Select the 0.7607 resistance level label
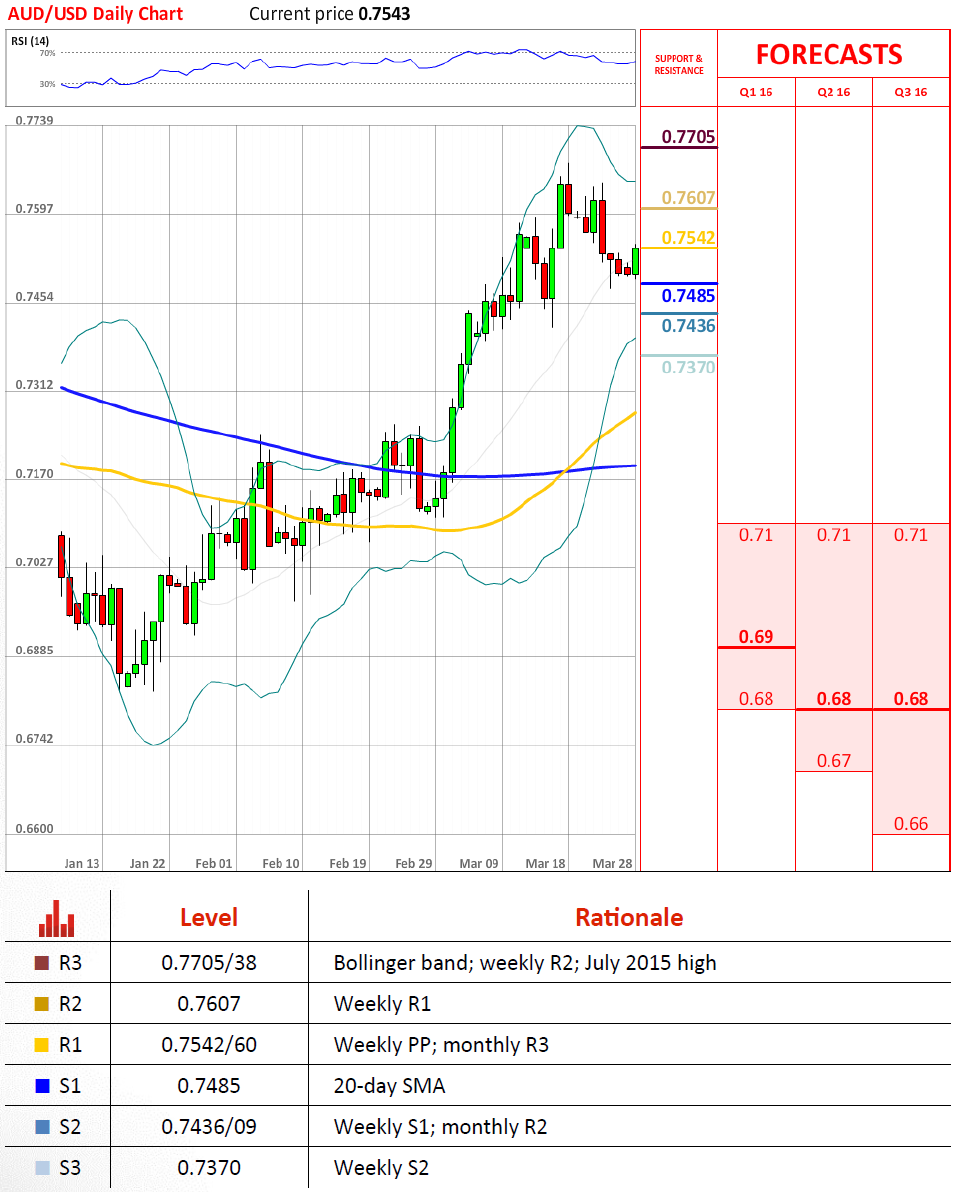The height and width of the screenshot is (1192, 959). 688,198
